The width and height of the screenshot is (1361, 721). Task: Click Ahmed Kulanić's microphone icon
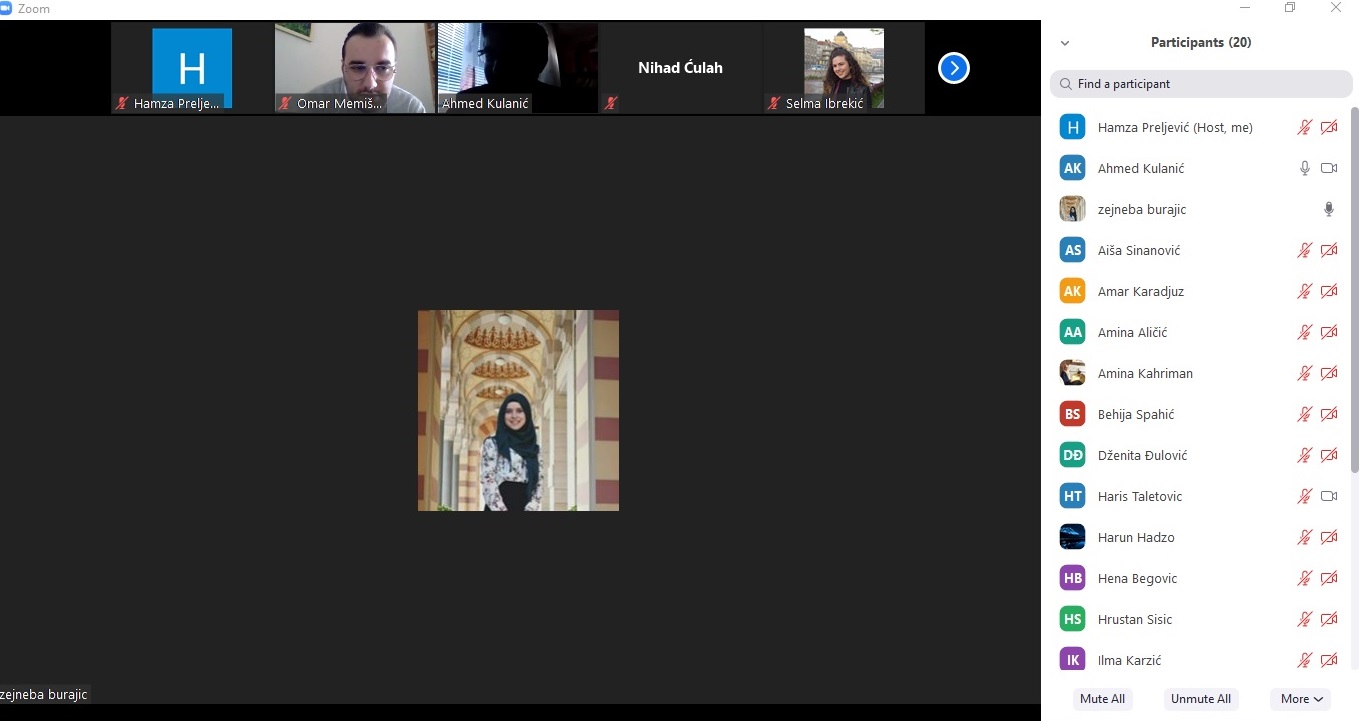click(1304, 168)
